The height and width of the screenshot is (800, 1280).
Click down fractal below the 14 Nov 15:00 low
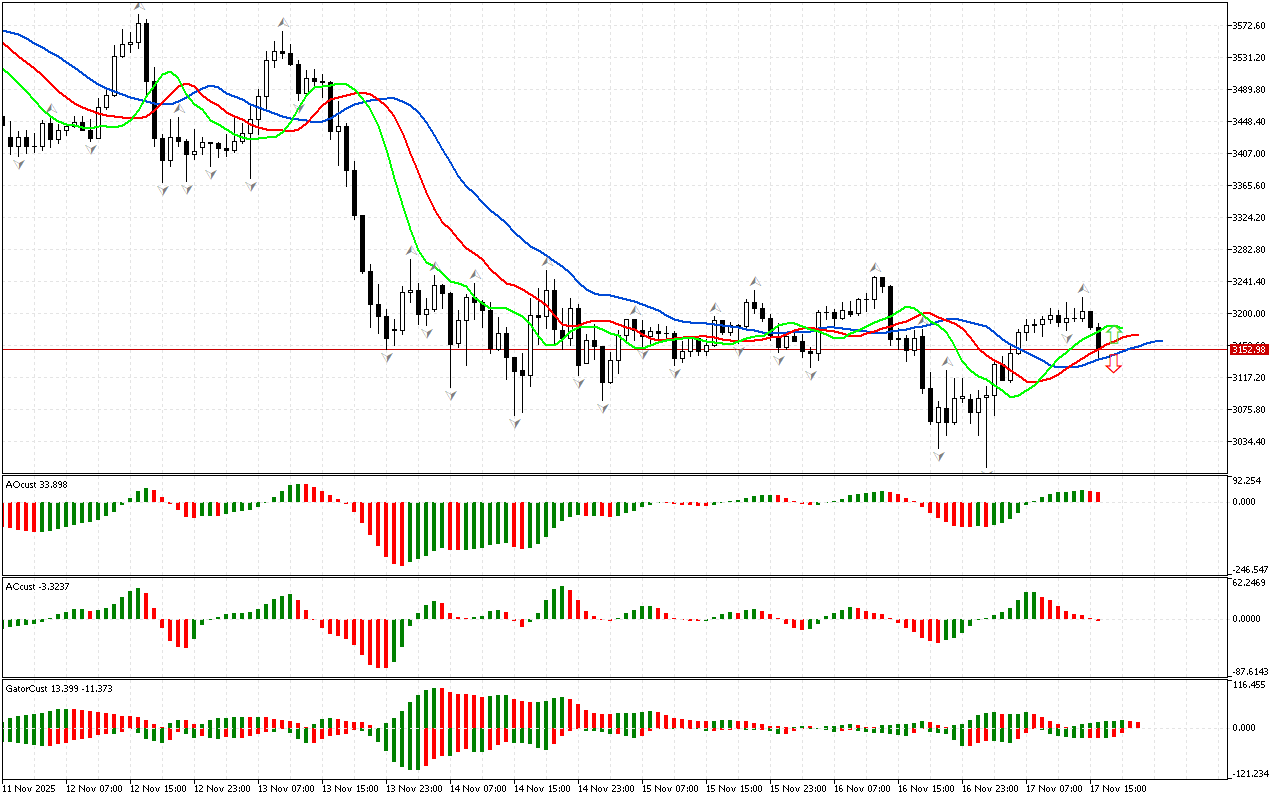click(515, 423)
